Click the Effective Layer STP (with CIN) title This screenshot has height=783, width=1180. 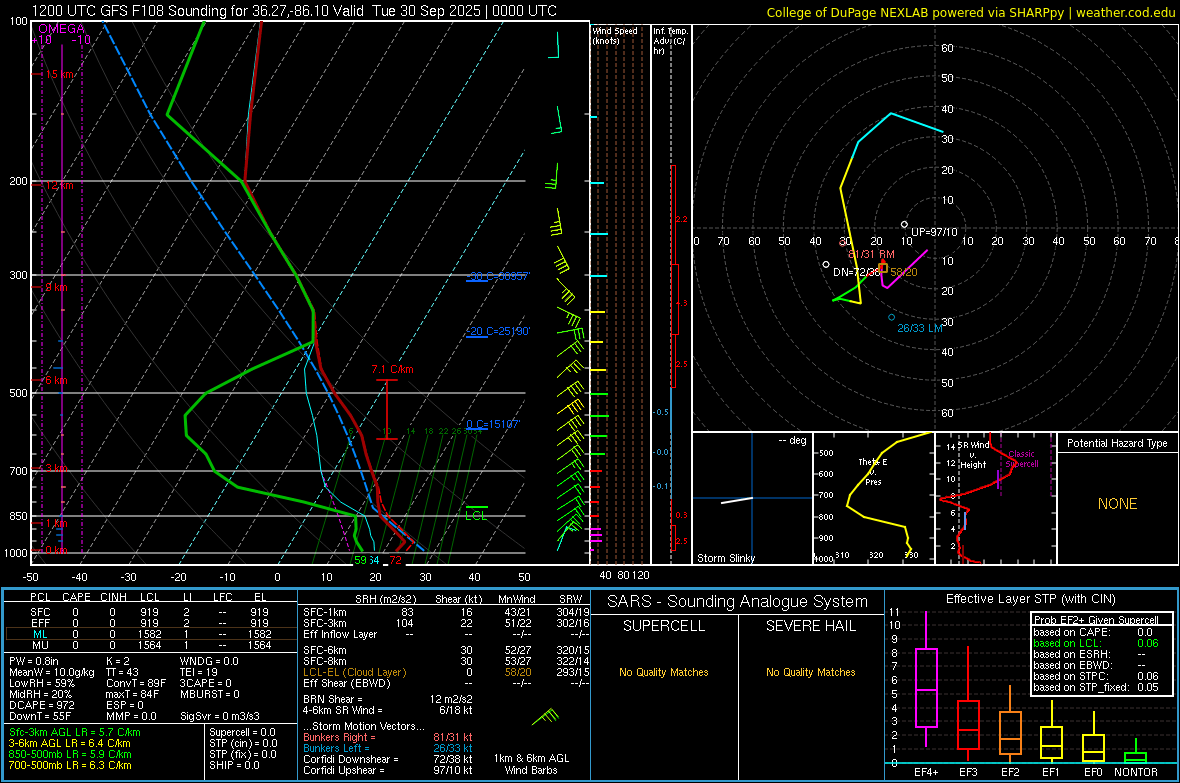pyautogui.click(x=1030, y=599)
